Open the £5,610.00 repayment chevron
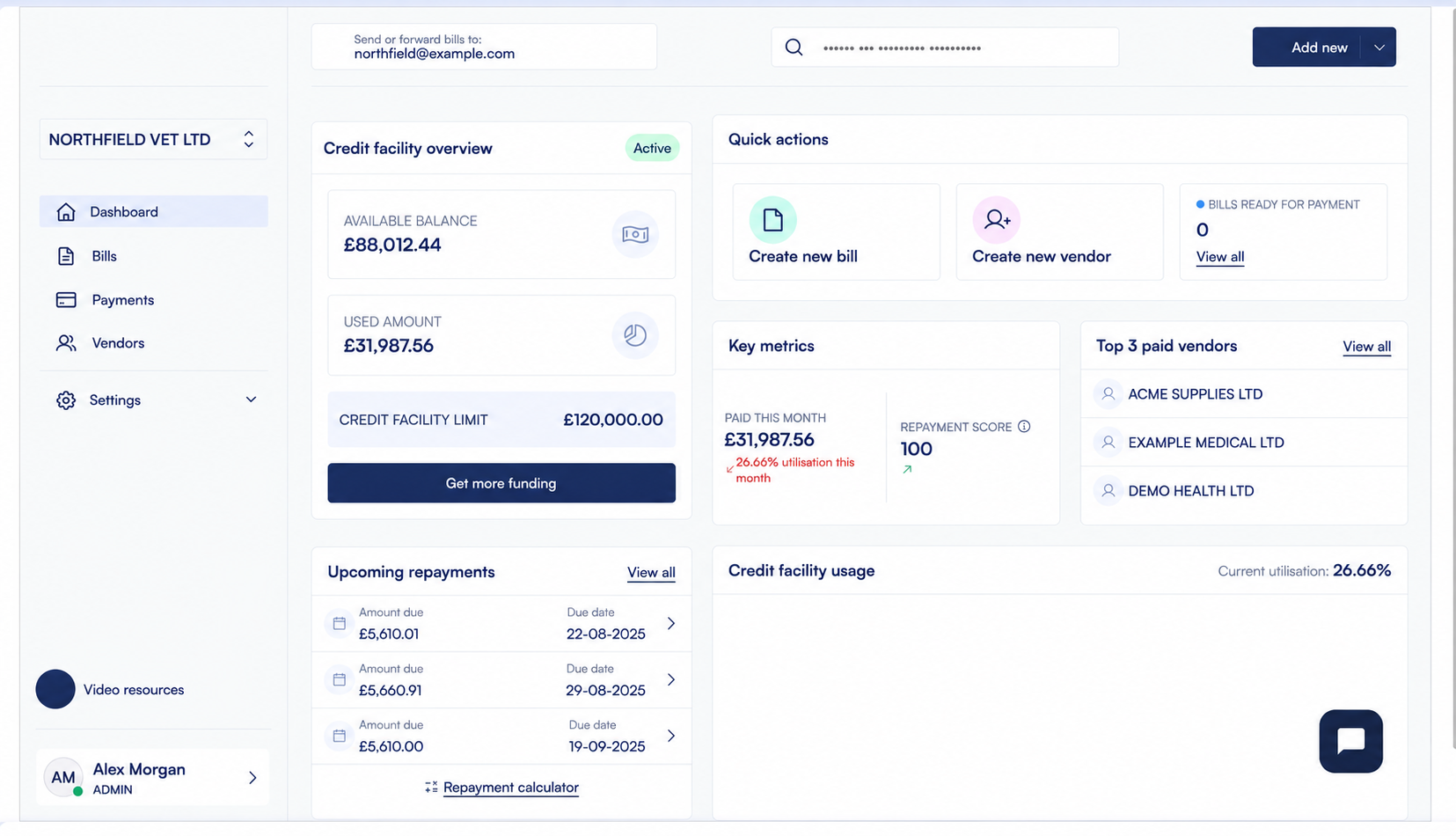 coord(671,736)
